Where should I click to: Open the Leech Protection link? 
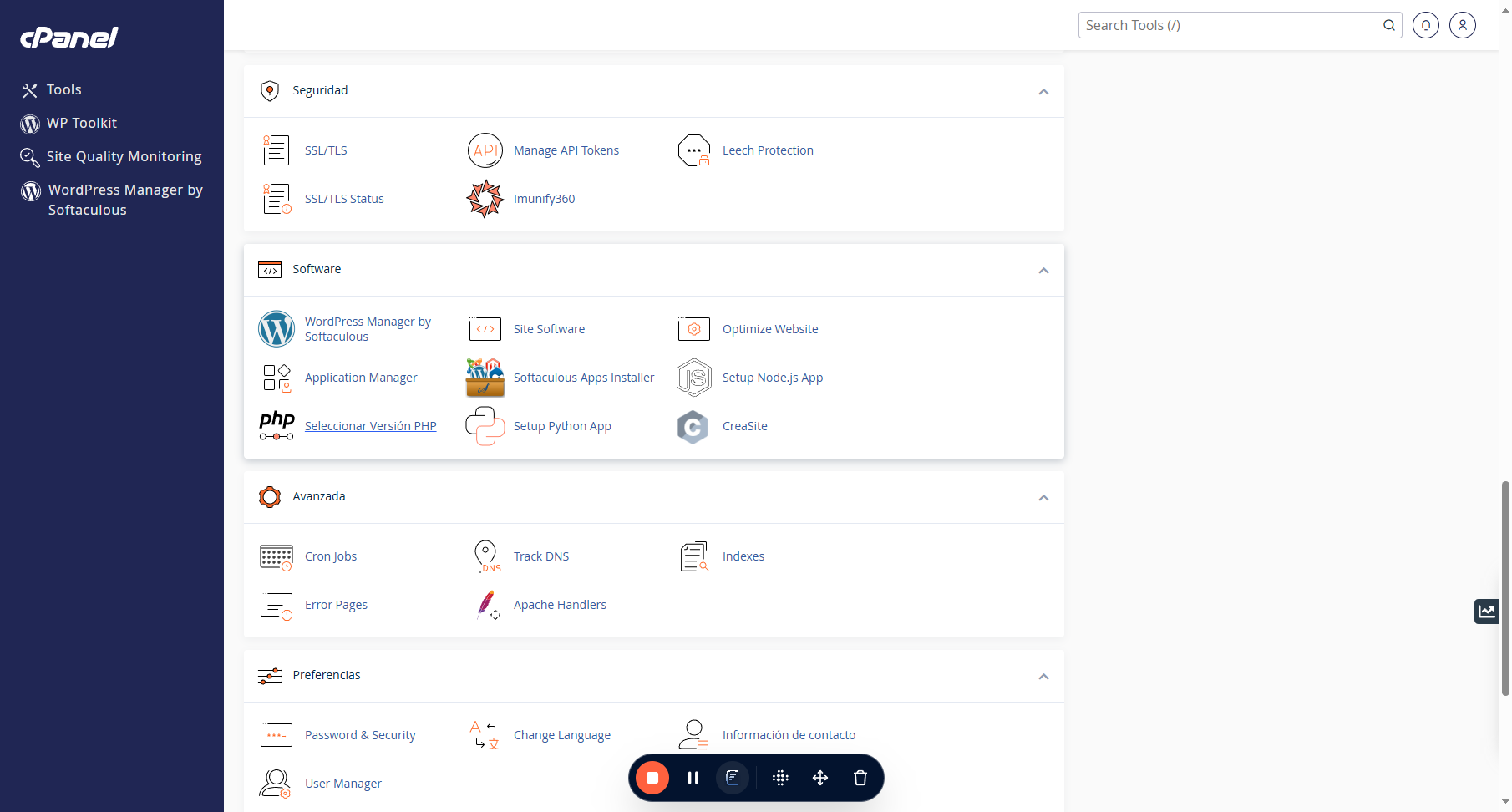pos(768,150)
